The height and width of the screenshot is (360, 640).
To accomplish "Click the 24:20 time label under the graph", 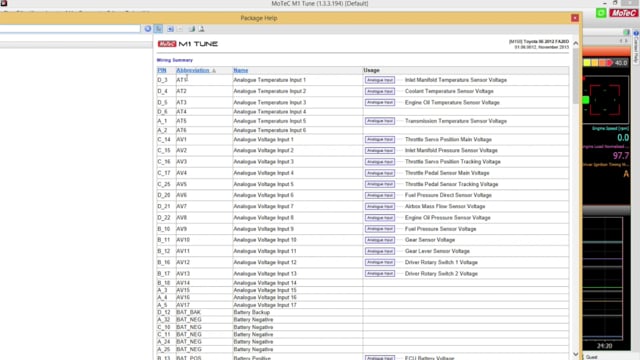I will pyautogui.click(x=604, y=346).
